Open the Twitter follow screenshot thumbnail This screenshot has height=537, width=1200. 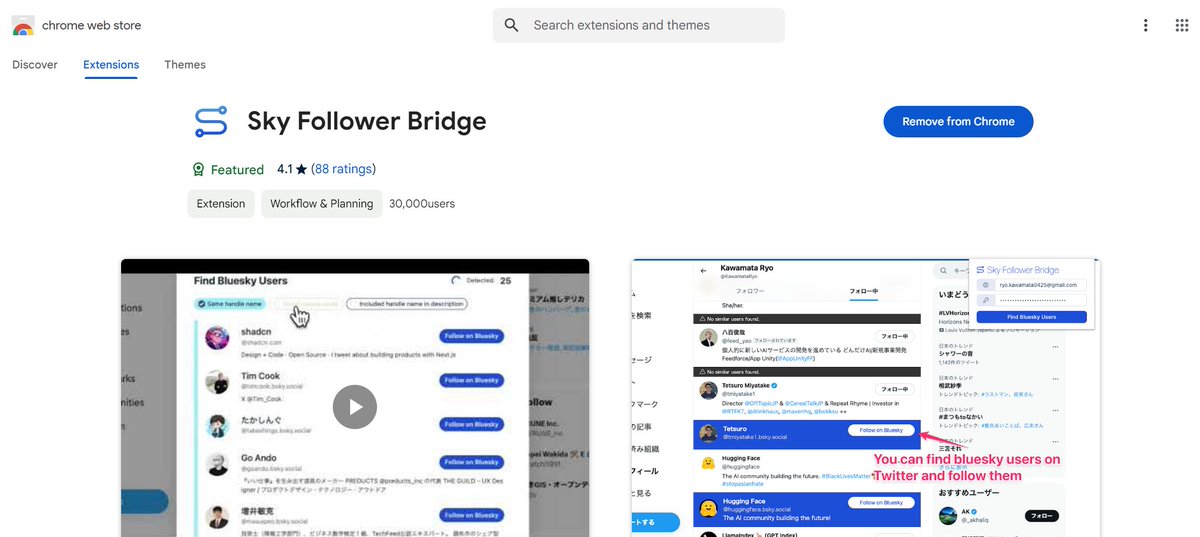pos(867,398)
